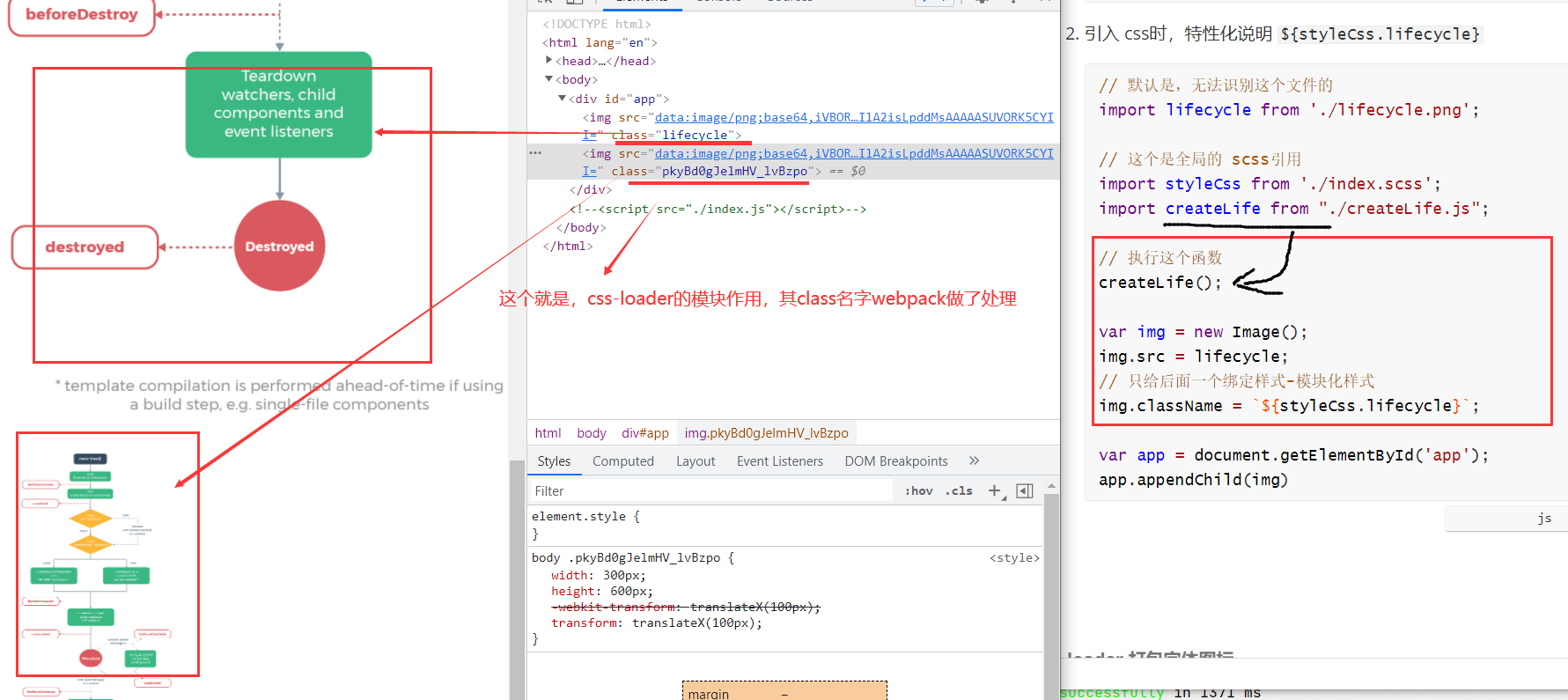Click the <html lang="en"> node
The width and height of the screenshot is (1568, 700).
[x=600, y=42]
